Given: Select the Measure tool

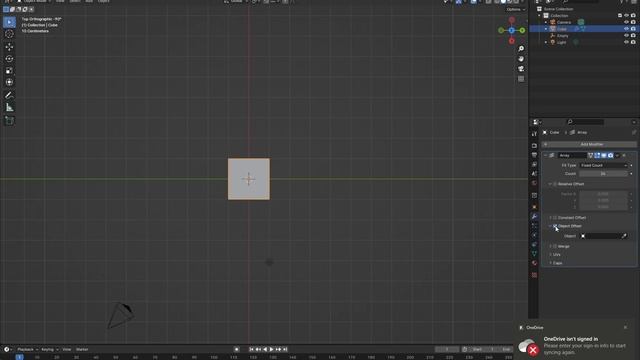Looking at the screenshot, I should point(9,107).
